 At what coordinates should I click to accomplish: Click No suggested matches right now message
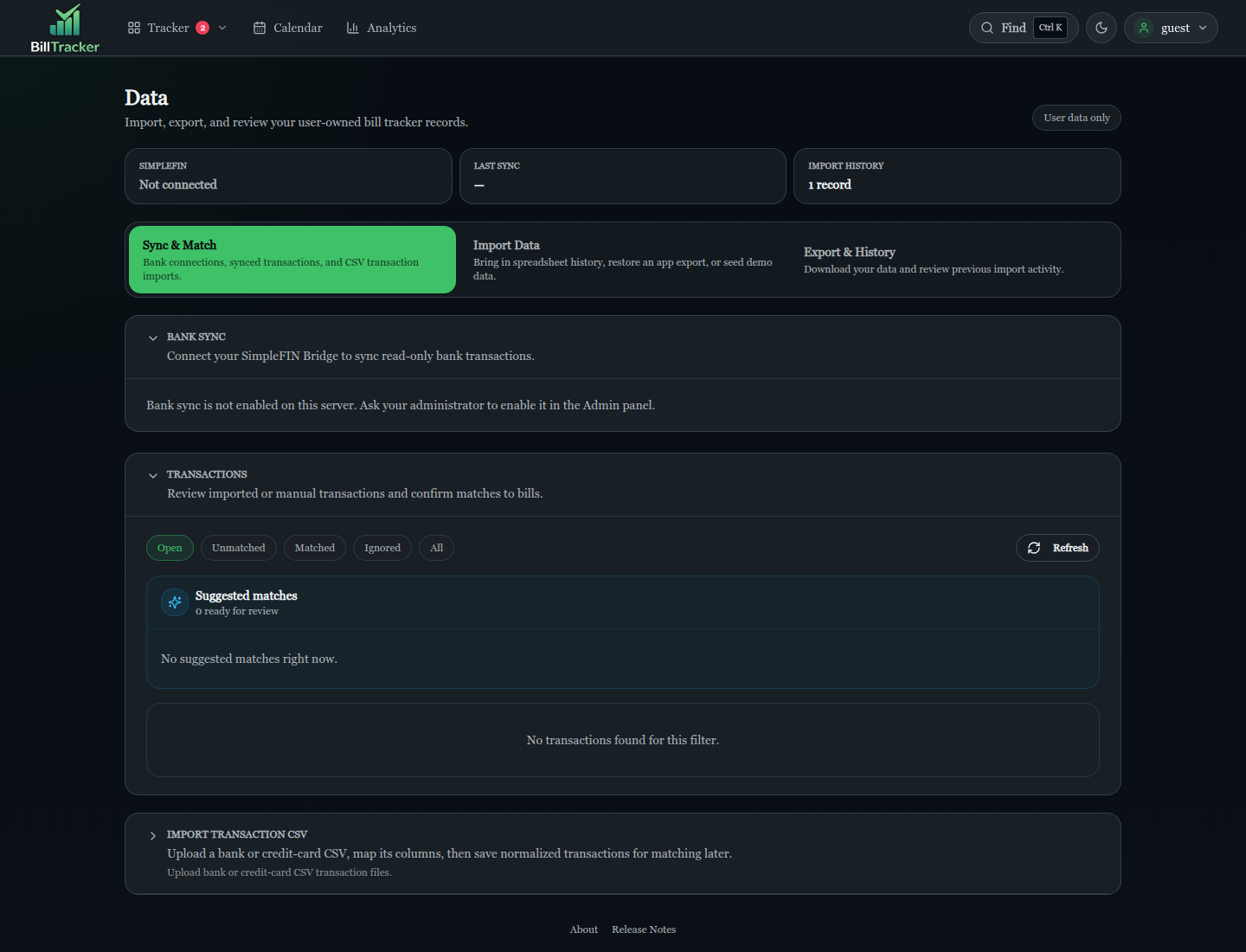coord(249,659)
